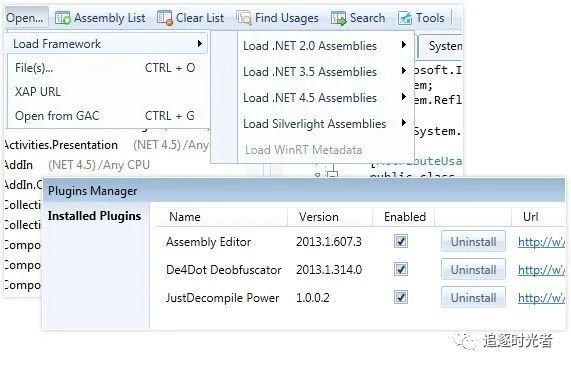Click the Find Usages magnifier icon

click(244, 18)
